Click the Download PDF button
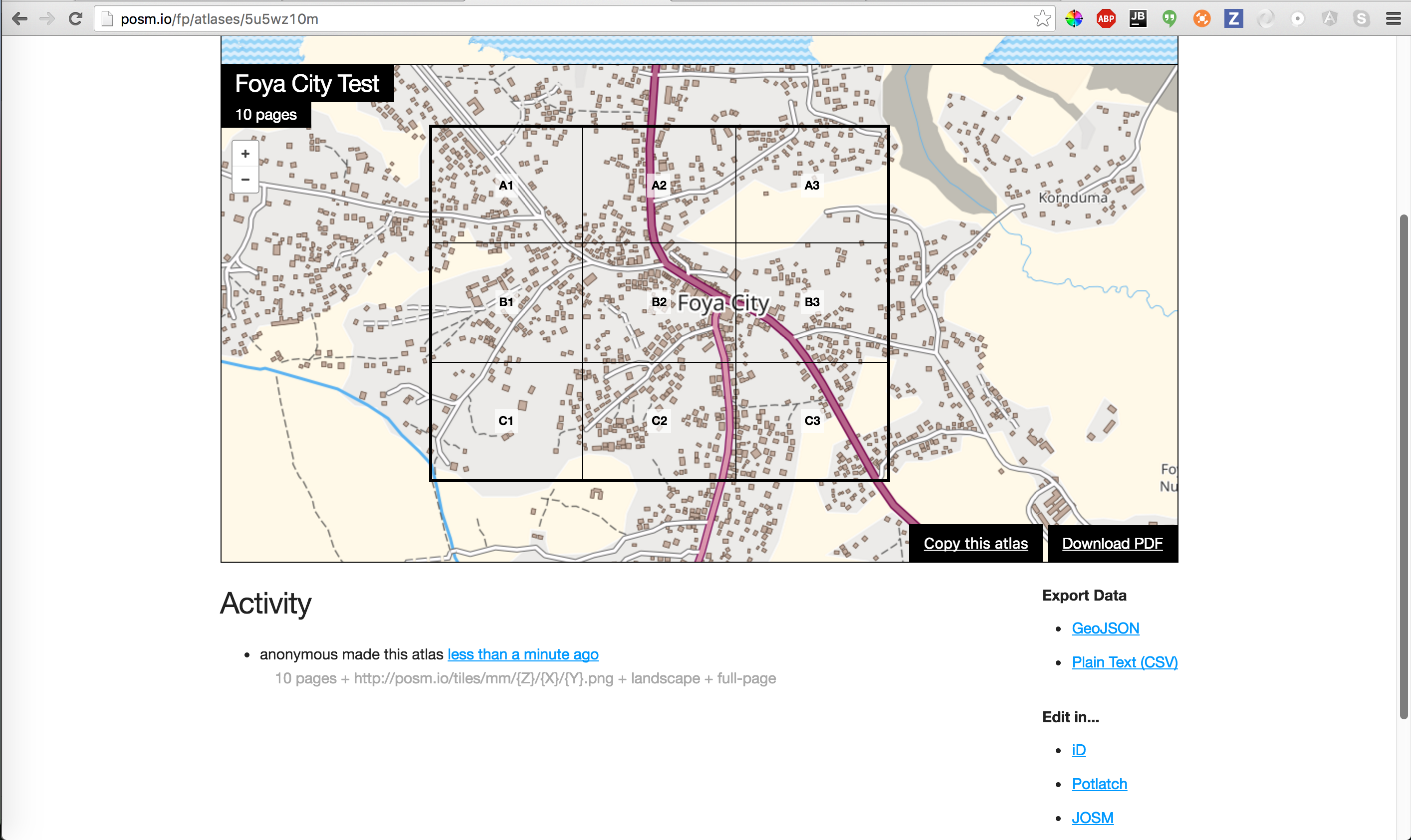 pos(1112,543)
